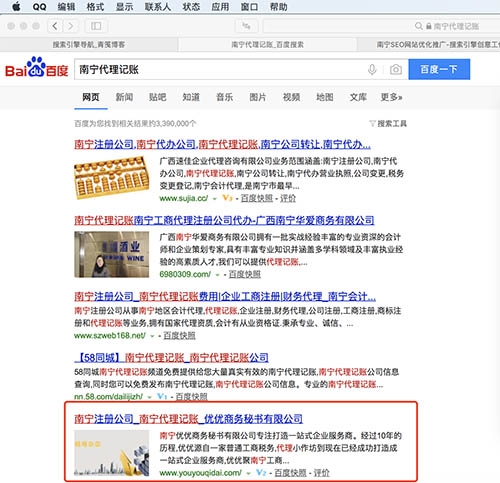Click the abacus thumbnail in the first result
This screenshot has height=483, width=500.
112,178
